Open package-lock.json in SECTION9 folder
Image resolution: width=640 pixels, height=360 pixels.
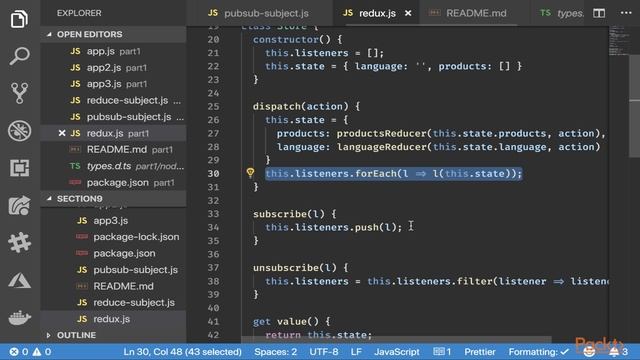point(113,237)
